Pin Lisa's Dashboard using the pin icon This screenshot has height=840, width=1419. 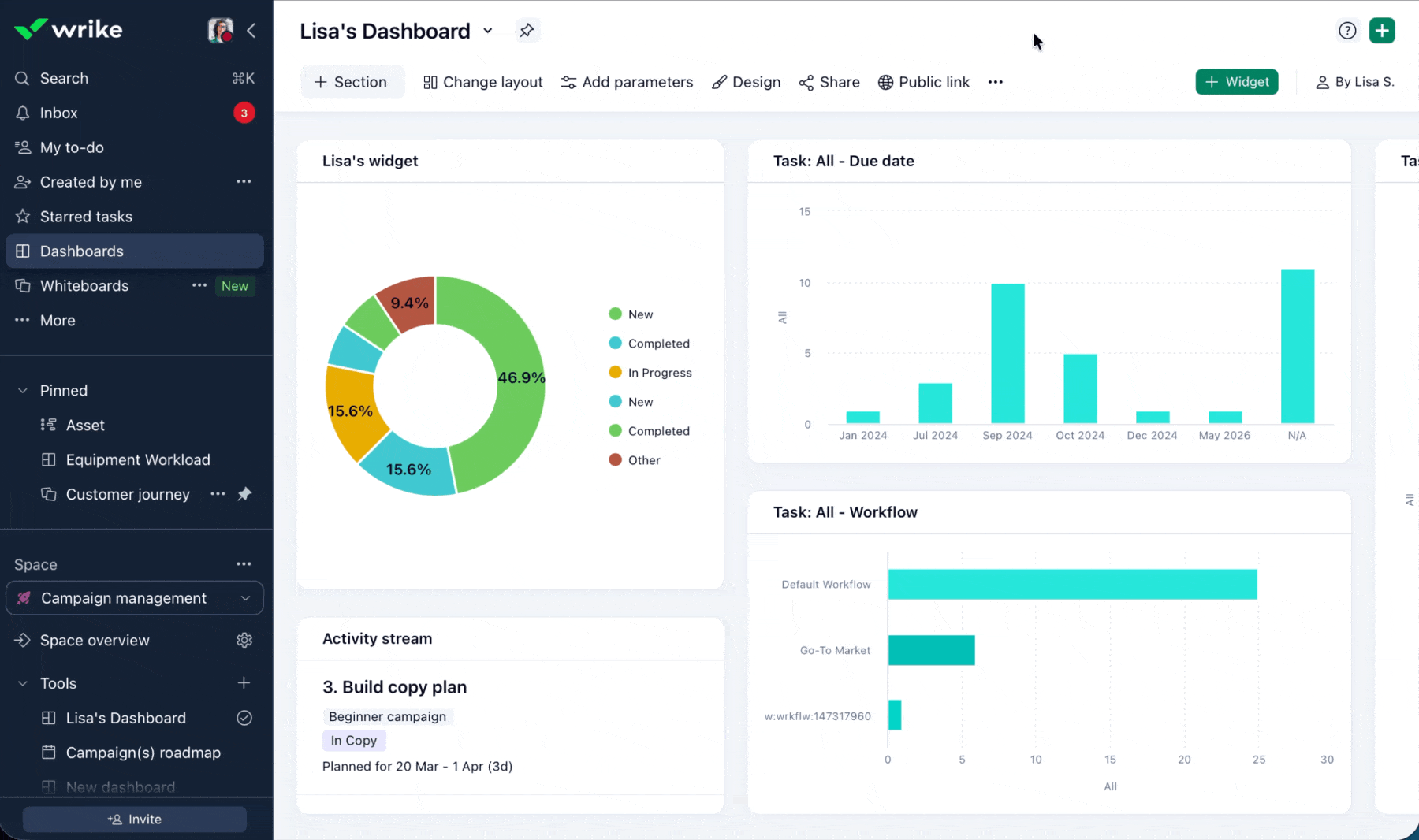[527, 31]
